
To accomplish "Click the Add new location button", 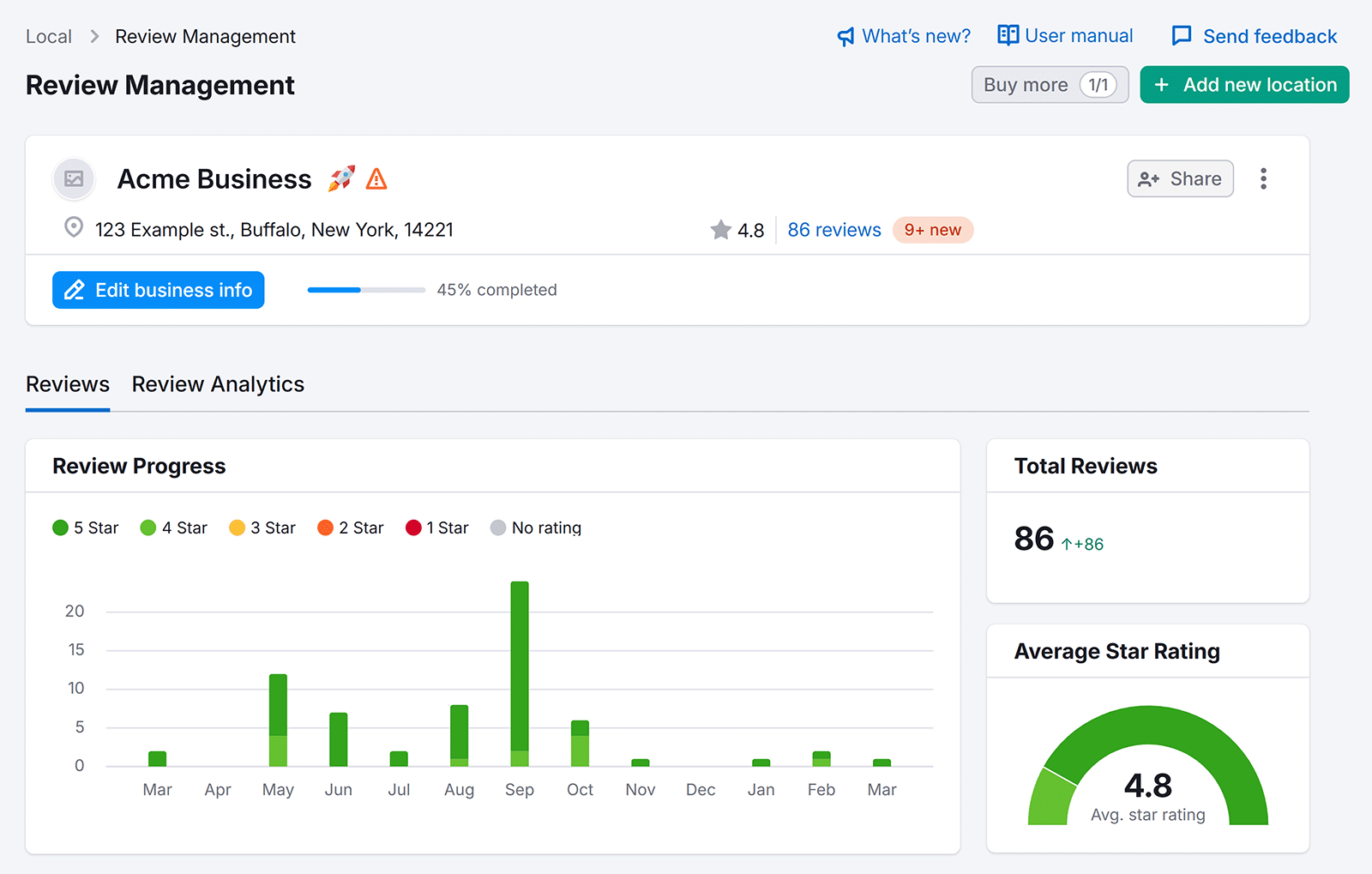I will (x=1244, y=84).
